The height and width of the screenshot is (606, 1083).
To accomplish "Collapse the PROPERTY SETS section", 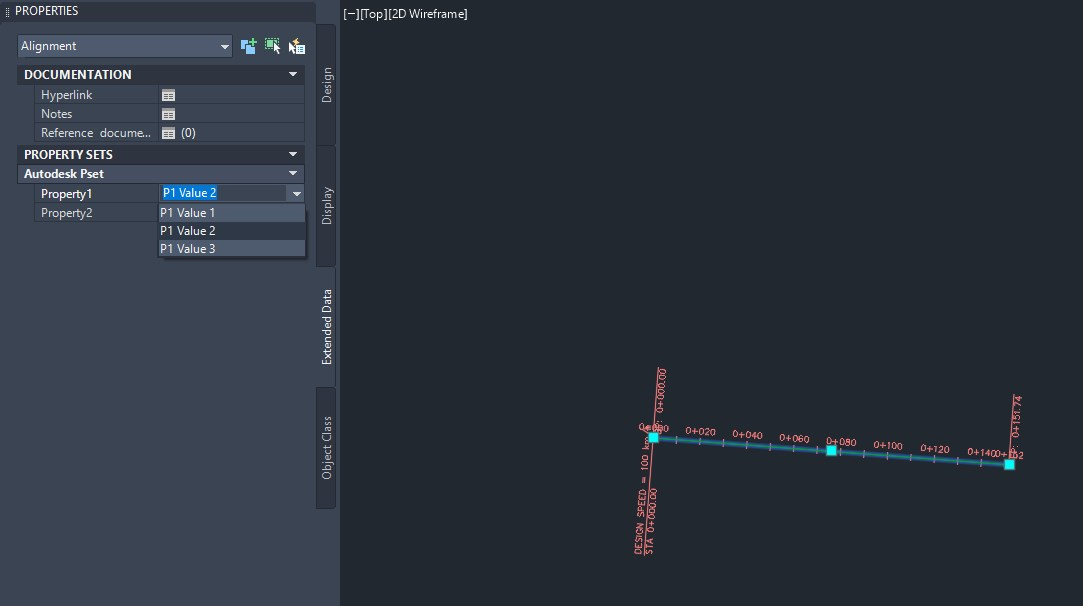I will click(293, 154).
